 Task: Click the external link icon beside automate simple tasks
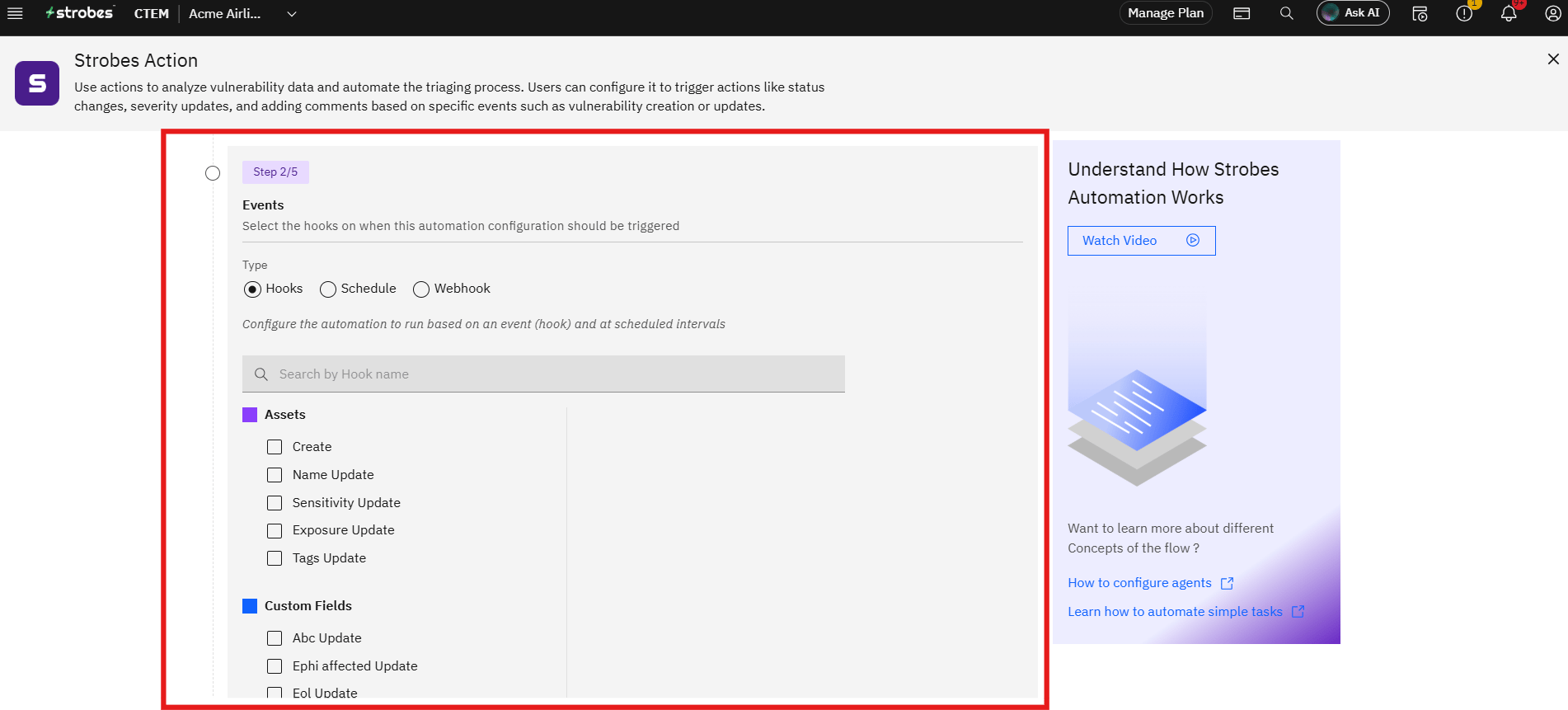tap(1298, 611)
